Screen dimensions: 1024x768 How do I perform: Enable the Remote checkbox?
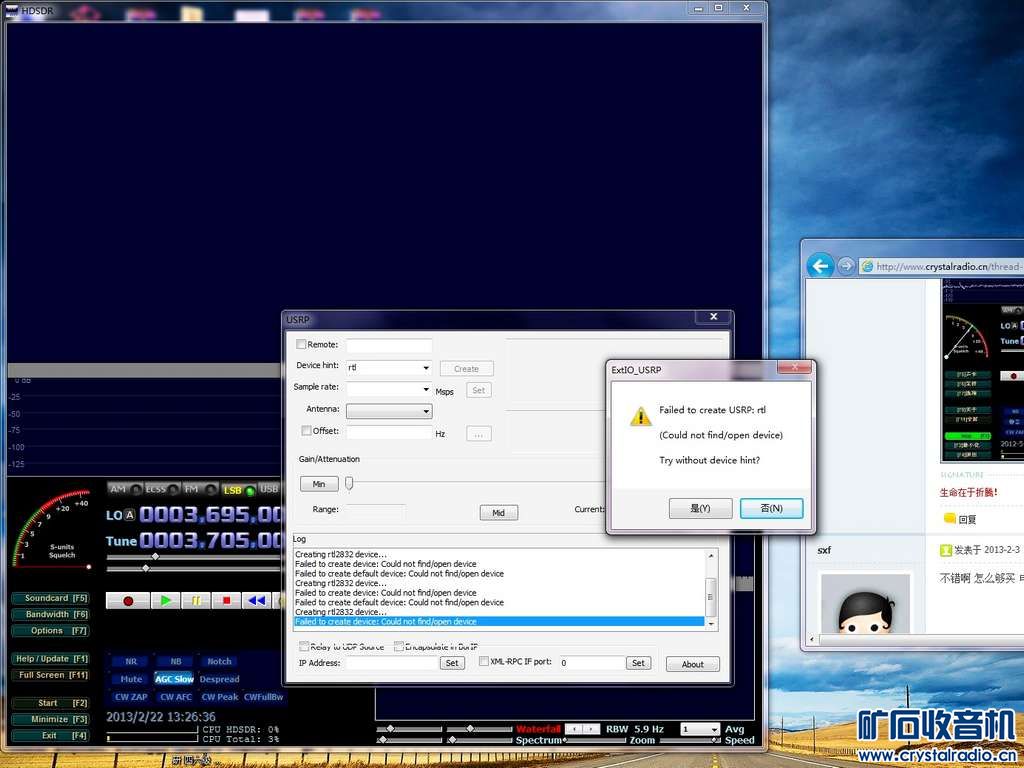tap(302, 345)
